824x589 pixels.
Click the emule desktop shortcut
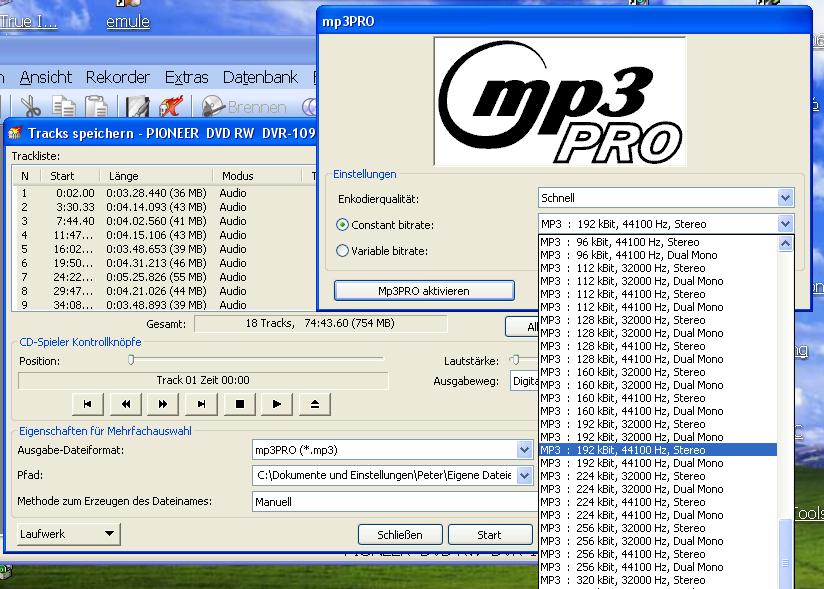click(128, 22)
